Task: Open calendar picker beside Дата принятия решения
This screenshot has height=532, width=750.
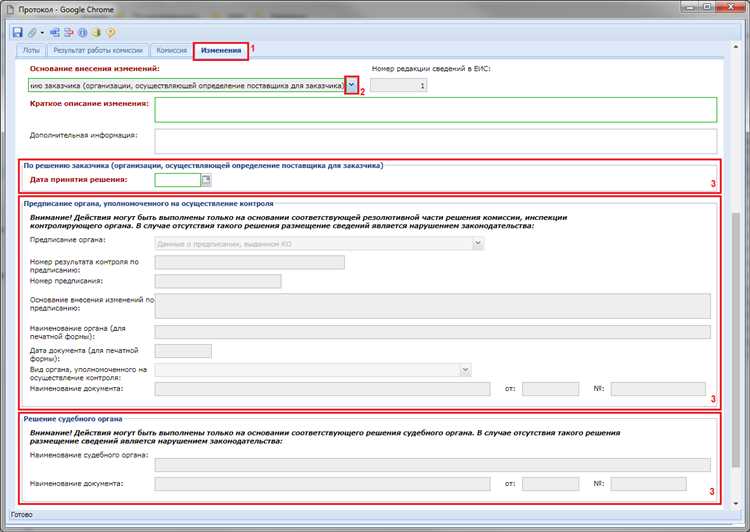Action: tap(206, 180)
